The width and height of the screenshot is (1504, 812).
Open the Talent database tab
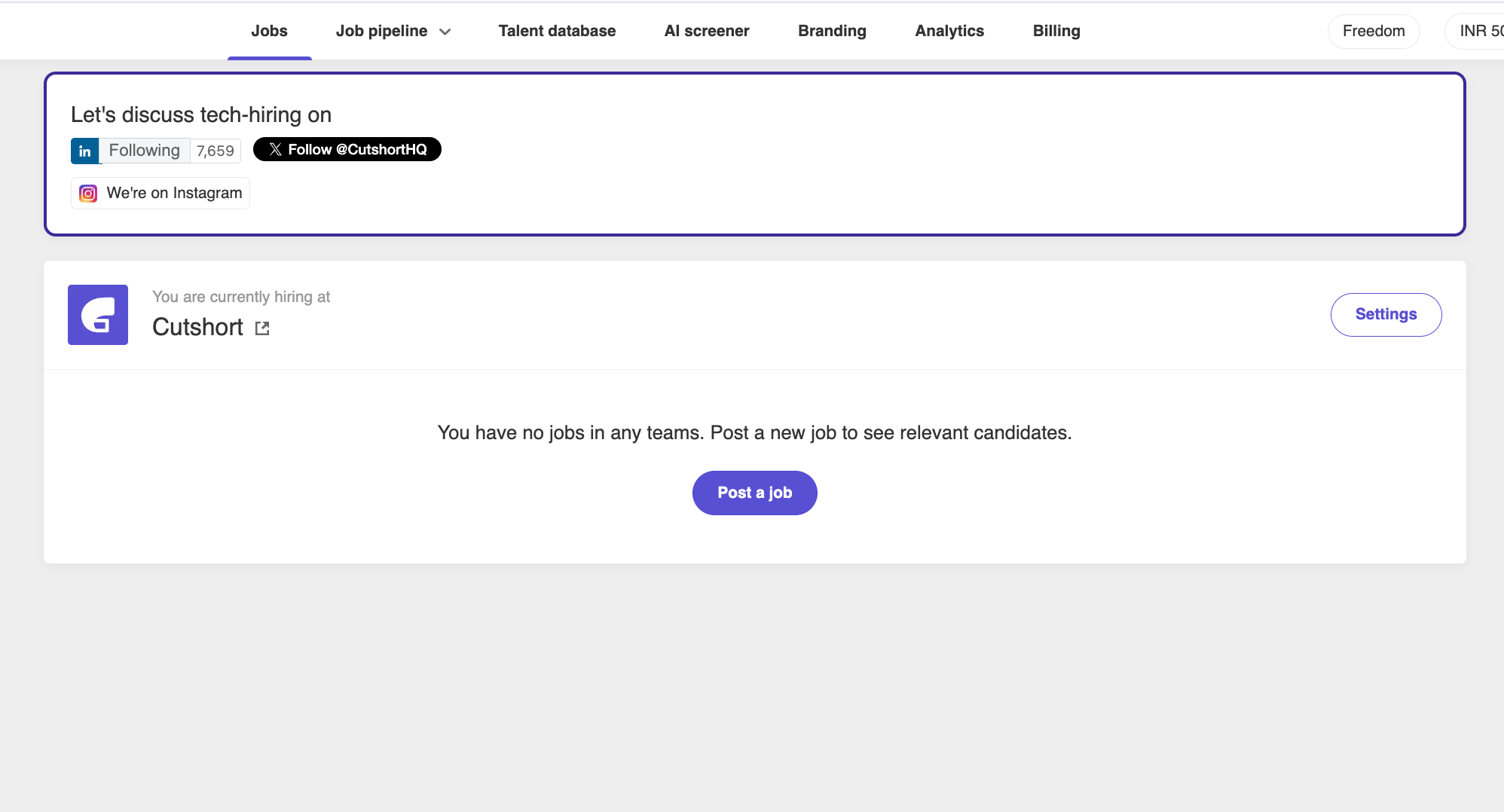tap(557, 31)
